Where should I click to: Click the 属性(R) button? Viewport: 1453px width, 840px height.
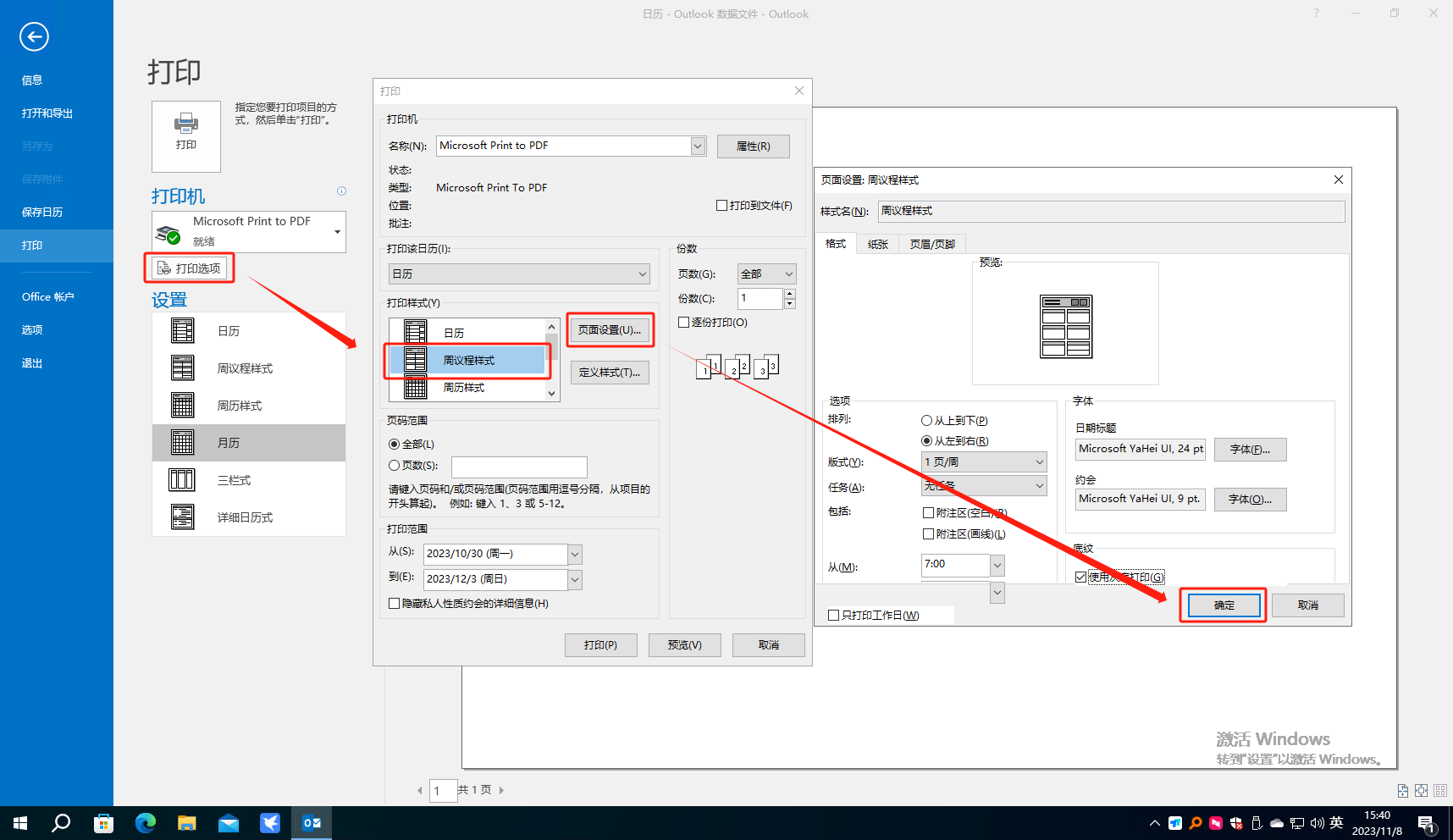(x=754, y=146)
